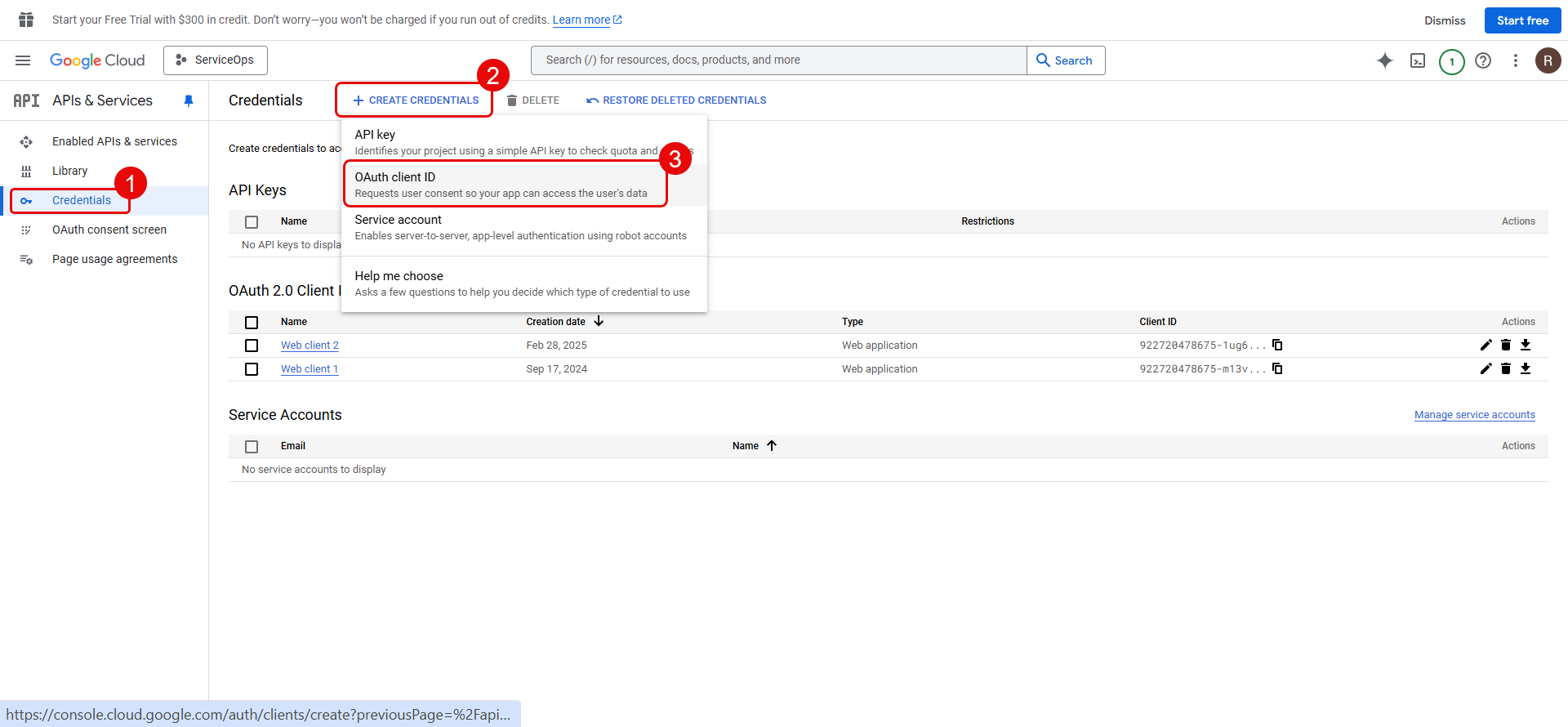Screen dimensions: 1568x727
Task: Select all service accounts via header checkbox
Action: pos(252,446)
